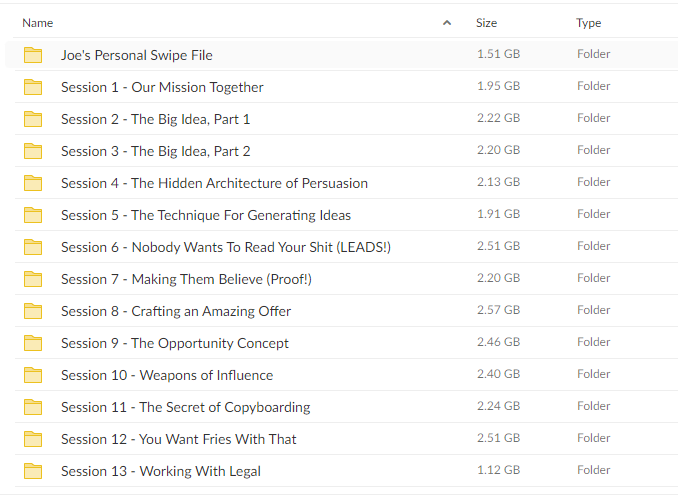Sort the list by the Size column header
The width and height of the screenshot is (678, 499).
[x=486, y=23]
